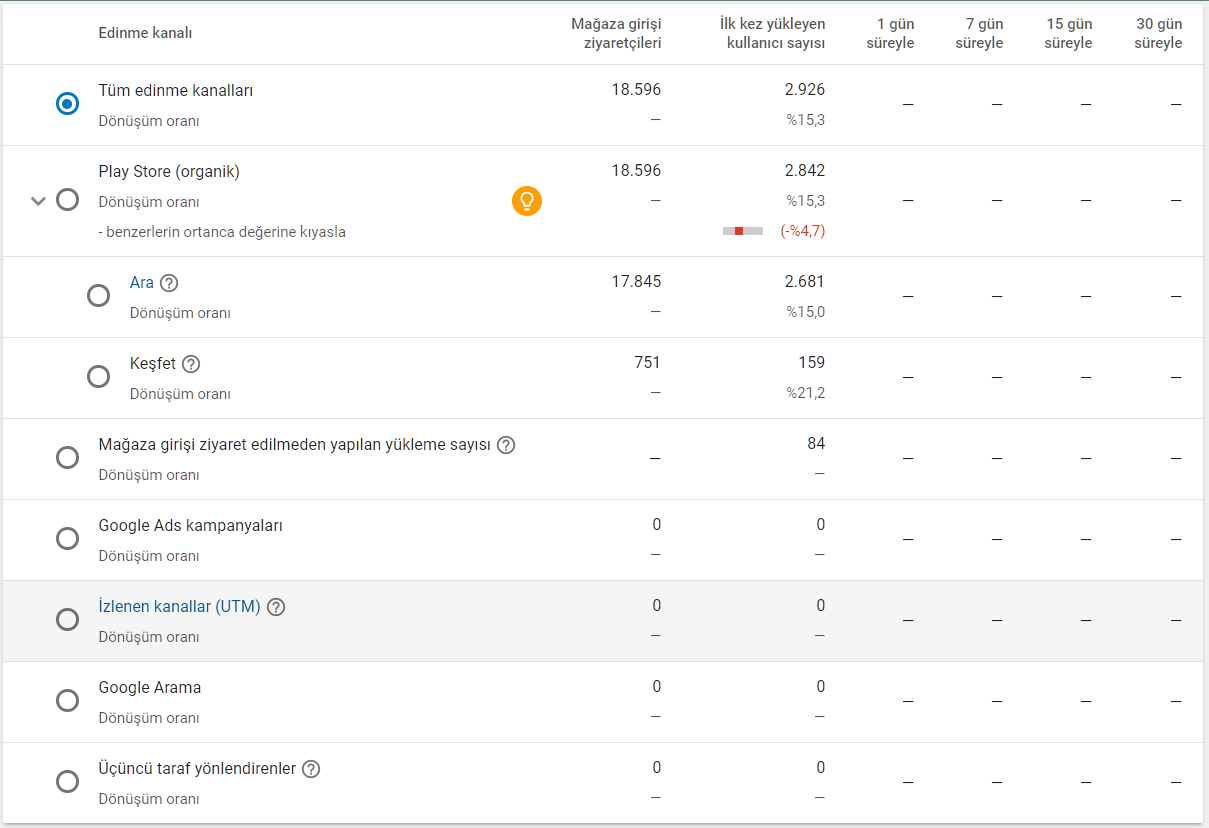Open the İzlenen kanallar (UTM) link

[180, 607]
